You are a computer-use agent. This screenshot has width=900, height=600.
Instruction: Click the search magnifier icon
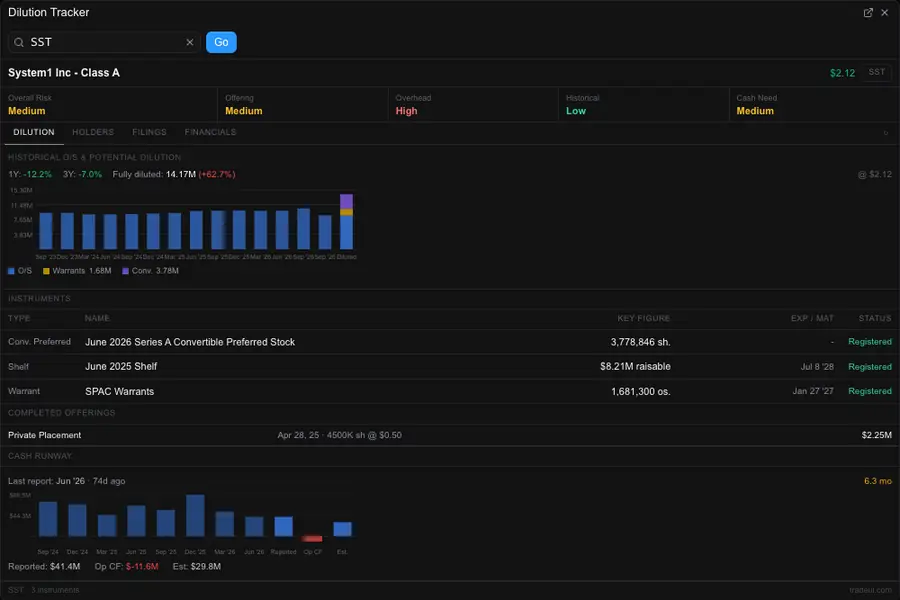[x=19, y=42]
